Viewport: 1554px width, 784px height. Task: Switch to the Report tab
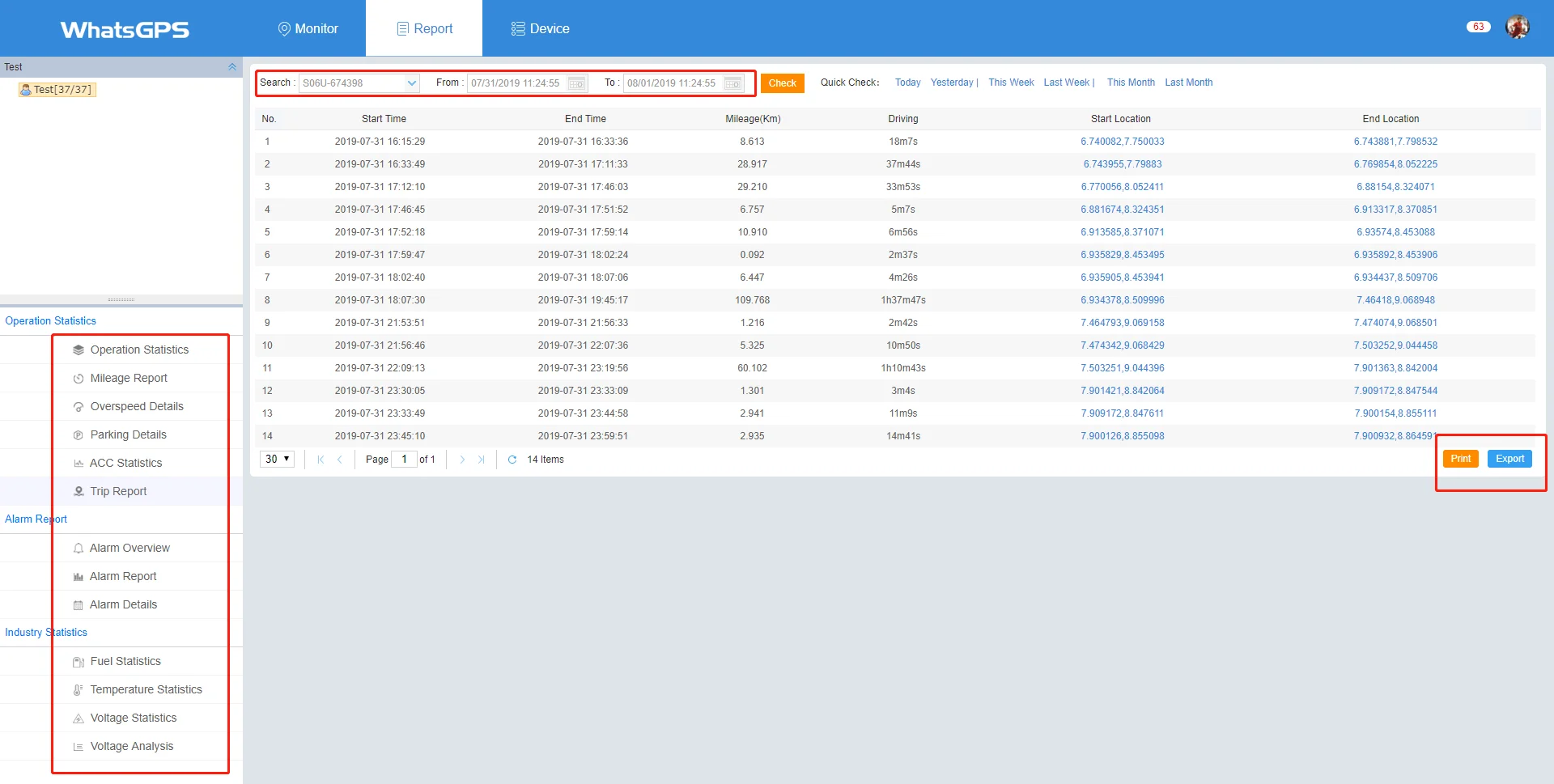424,28
